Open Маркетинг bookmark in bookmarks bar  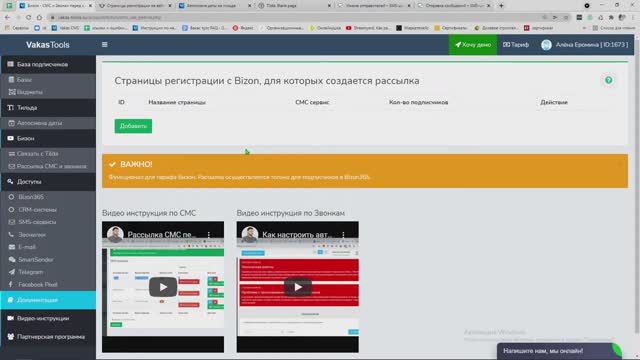coord(412,28)
